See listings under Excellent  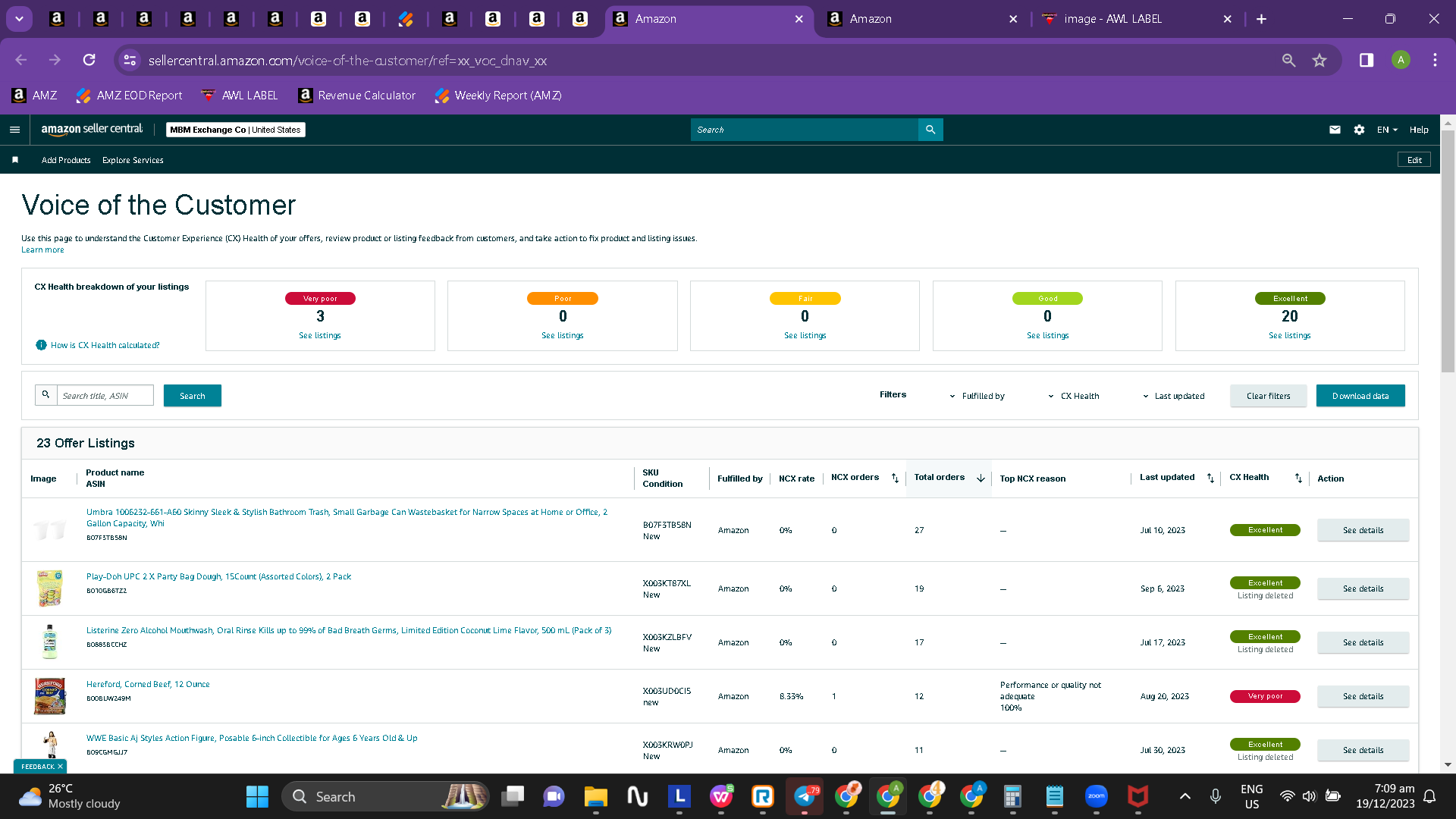click(1290, 335)
